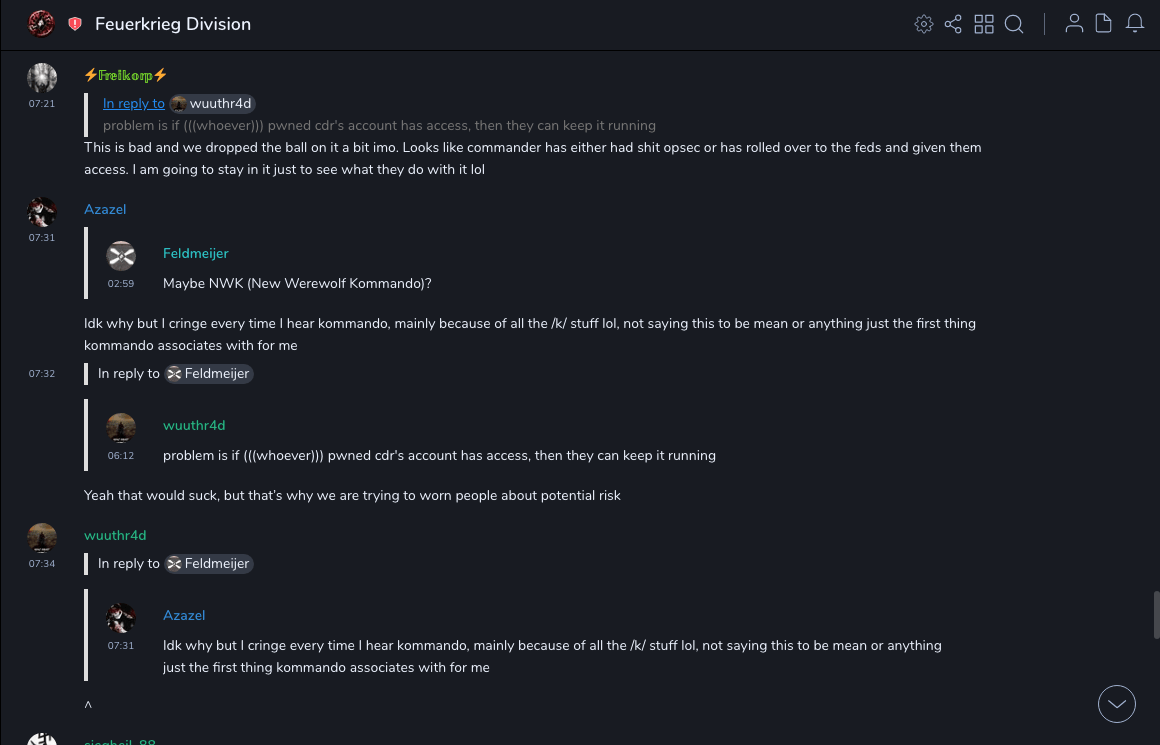Screen dimensions: 1160x745
Task: Open the notifications bell icon
Action: [1135, 24]
